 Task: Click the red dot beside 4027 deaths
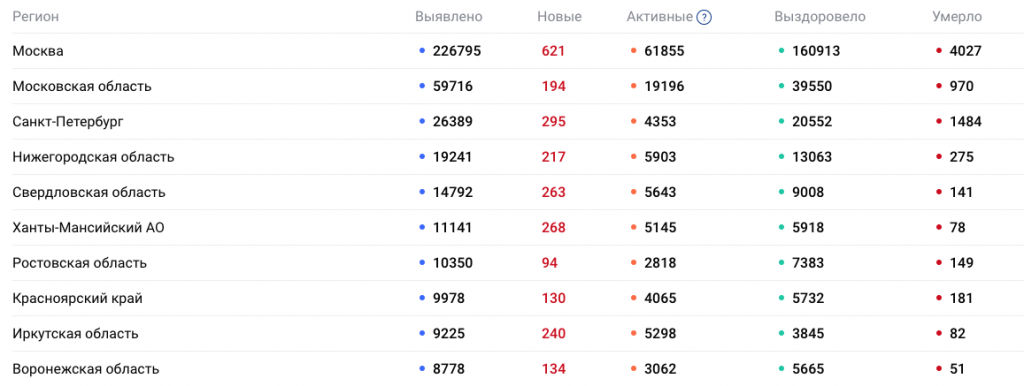(939, 51)
